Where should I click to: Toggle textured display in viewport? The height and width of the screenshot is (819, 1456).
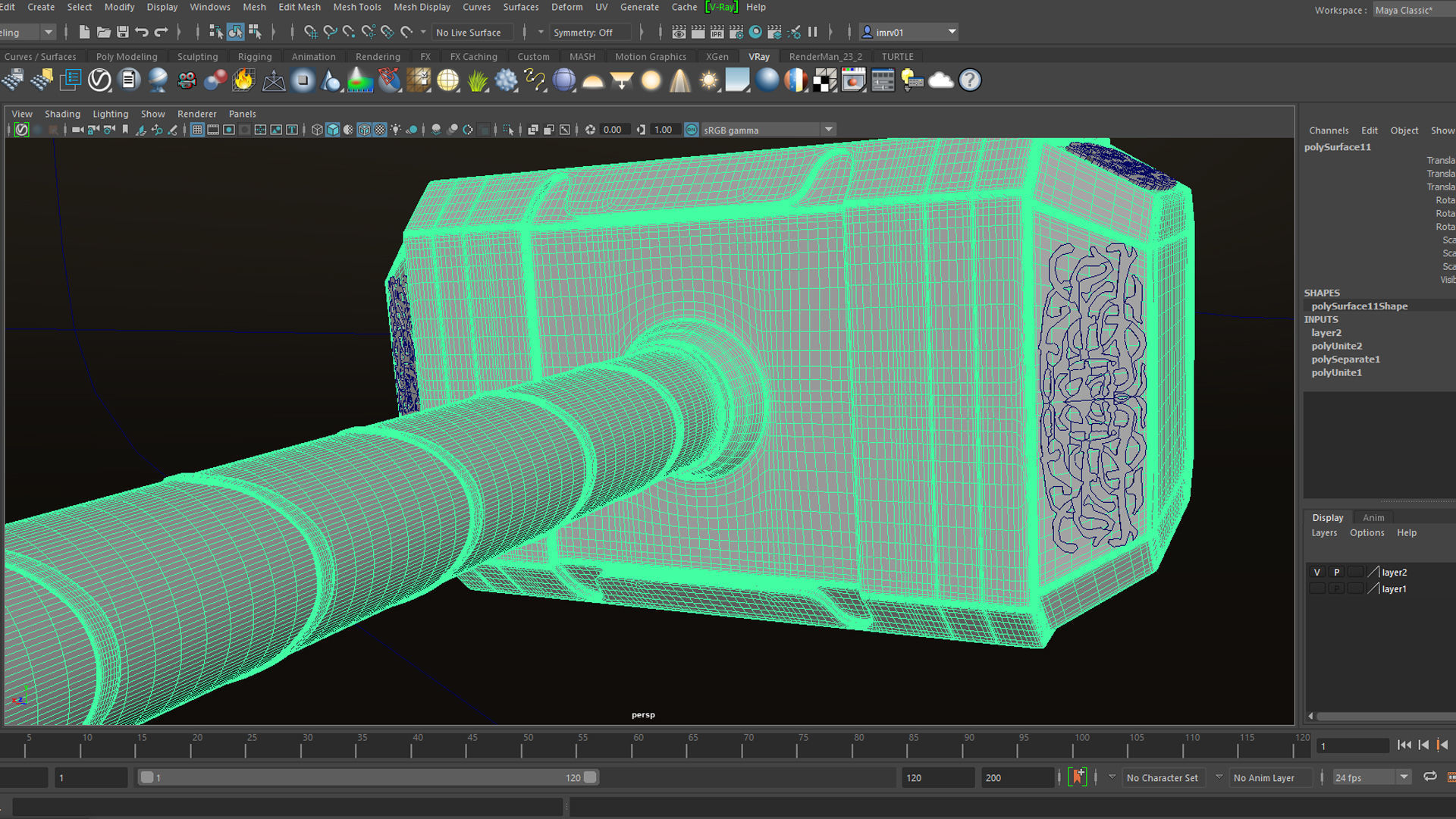tap(380, 130)
